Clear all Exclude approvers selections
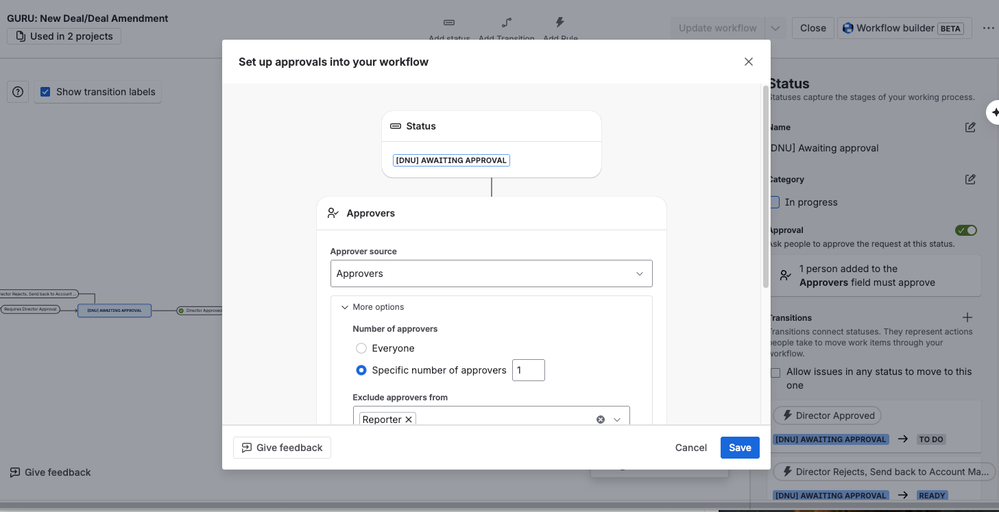 click(x=600, y=420)
